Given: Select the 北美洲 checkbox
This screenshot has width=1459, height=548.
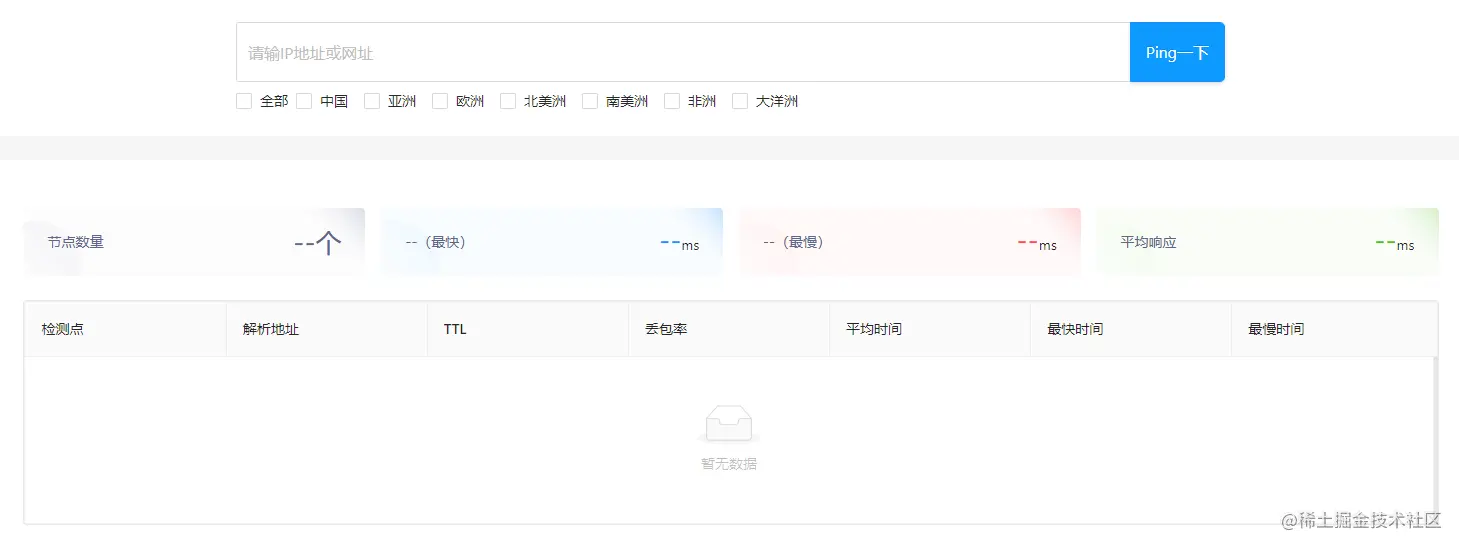Looking at the screenshot, I should coord(508,101).
